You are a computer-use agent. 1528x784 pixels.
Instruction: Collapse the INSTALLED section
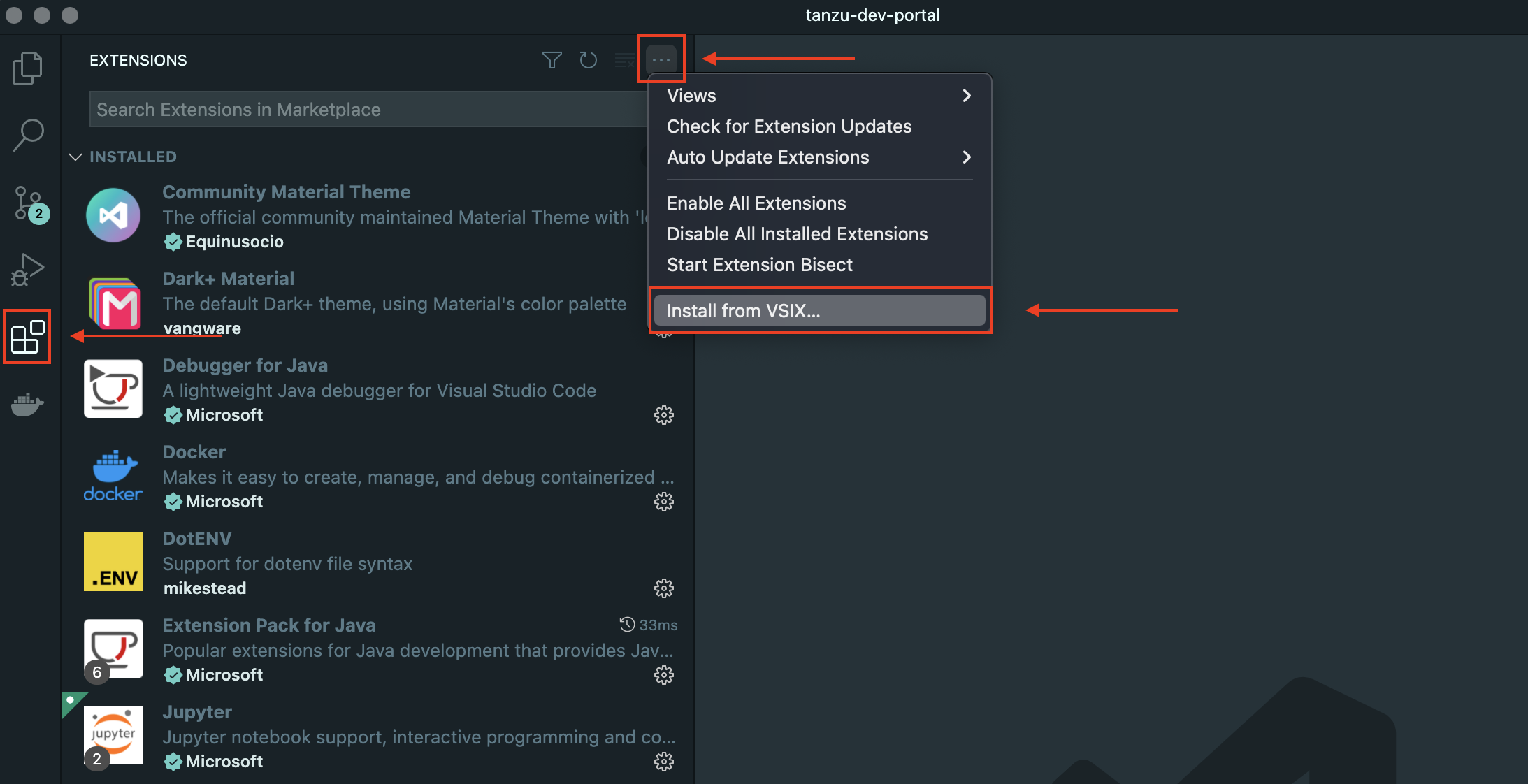75,157
